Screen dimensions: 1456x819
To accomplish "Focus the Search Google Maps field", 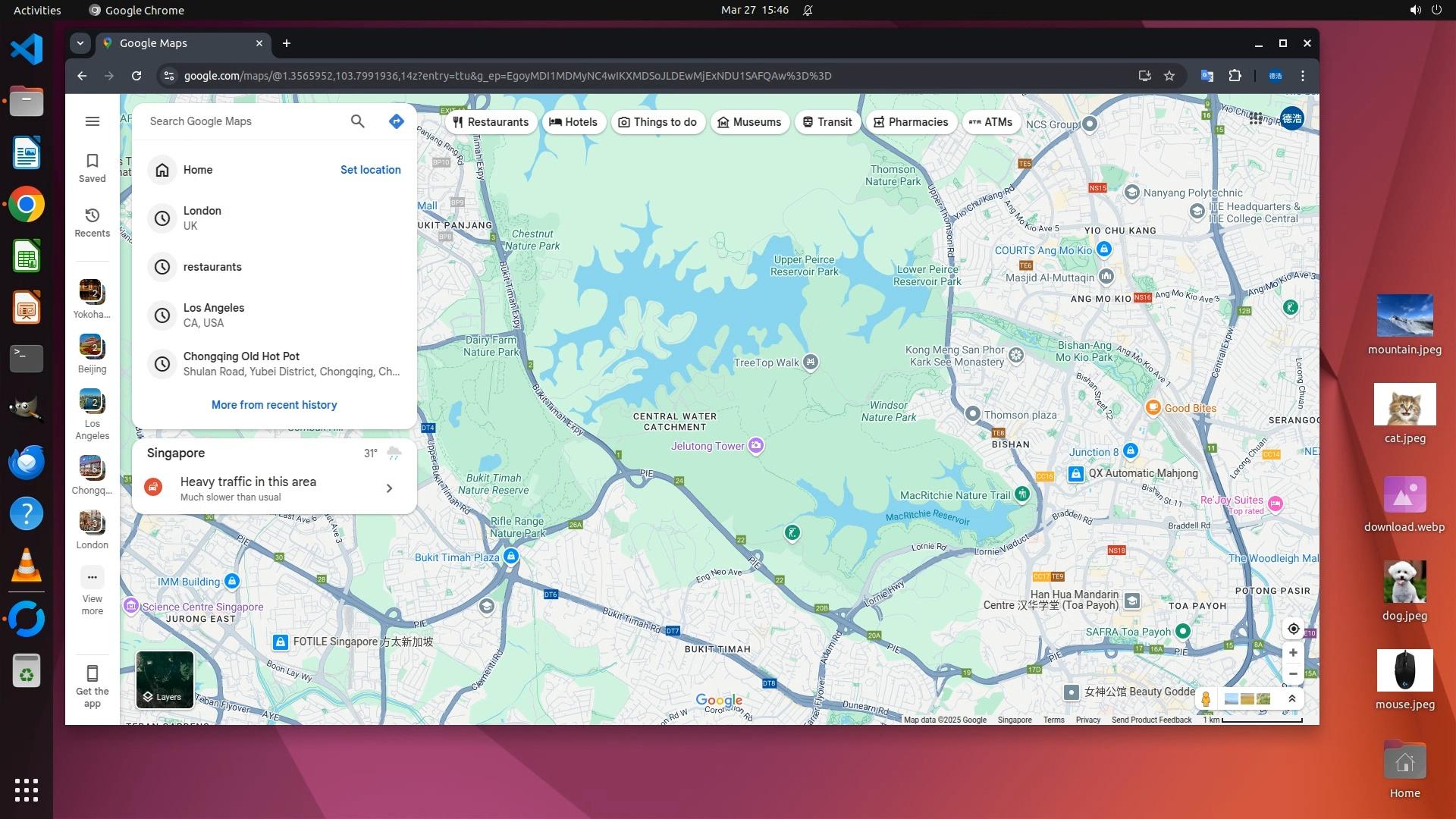I will (x=243, y=121).
